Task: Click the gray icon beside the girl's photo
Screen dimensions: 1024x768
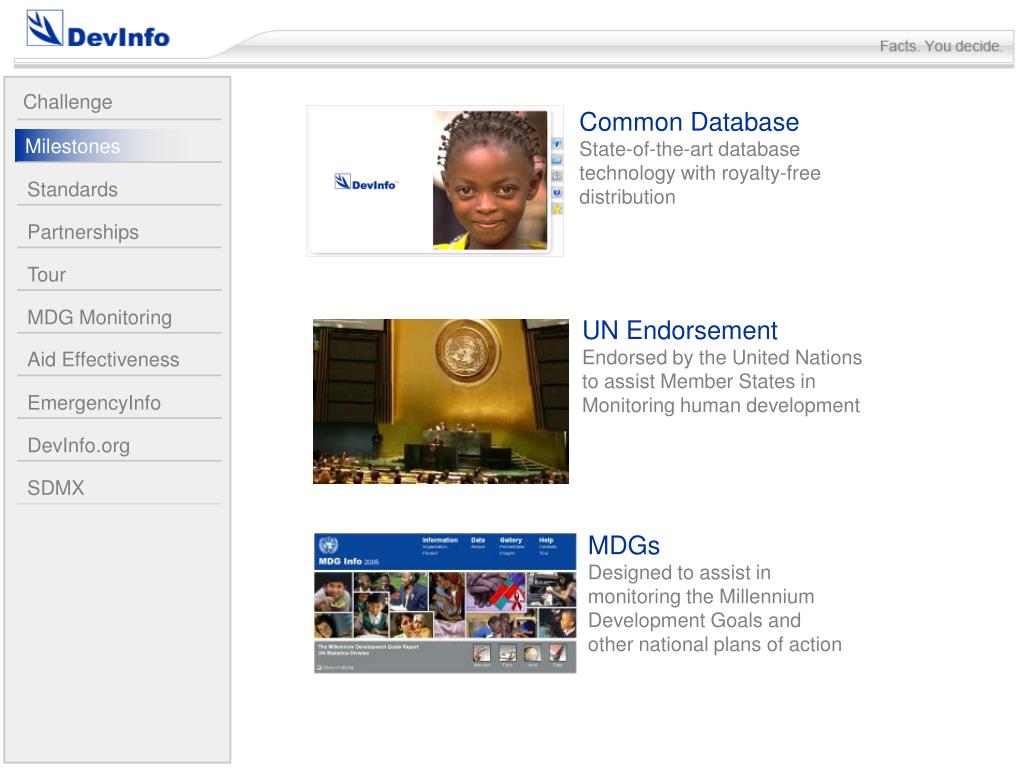Action: tap(557, 176)
